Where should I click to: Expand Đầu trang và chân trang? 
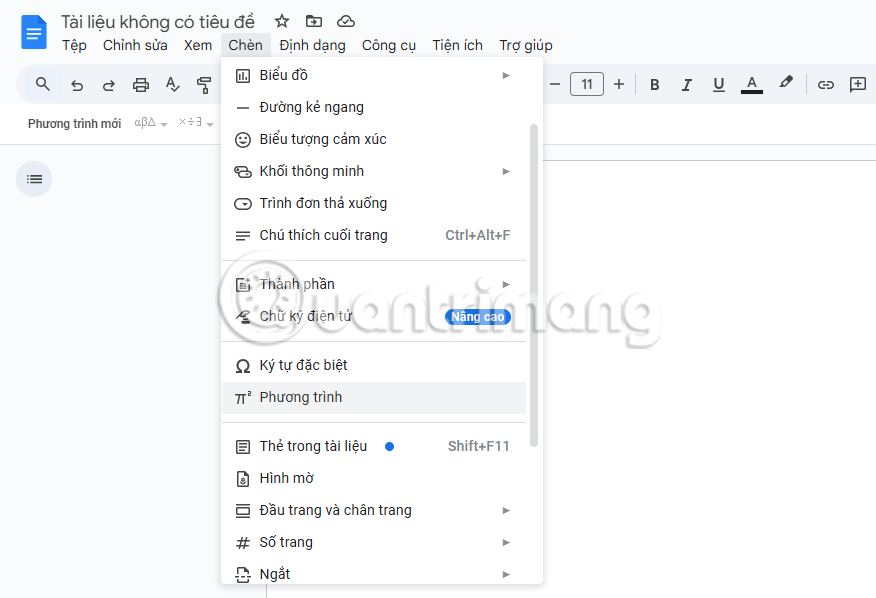click(374, 510)
